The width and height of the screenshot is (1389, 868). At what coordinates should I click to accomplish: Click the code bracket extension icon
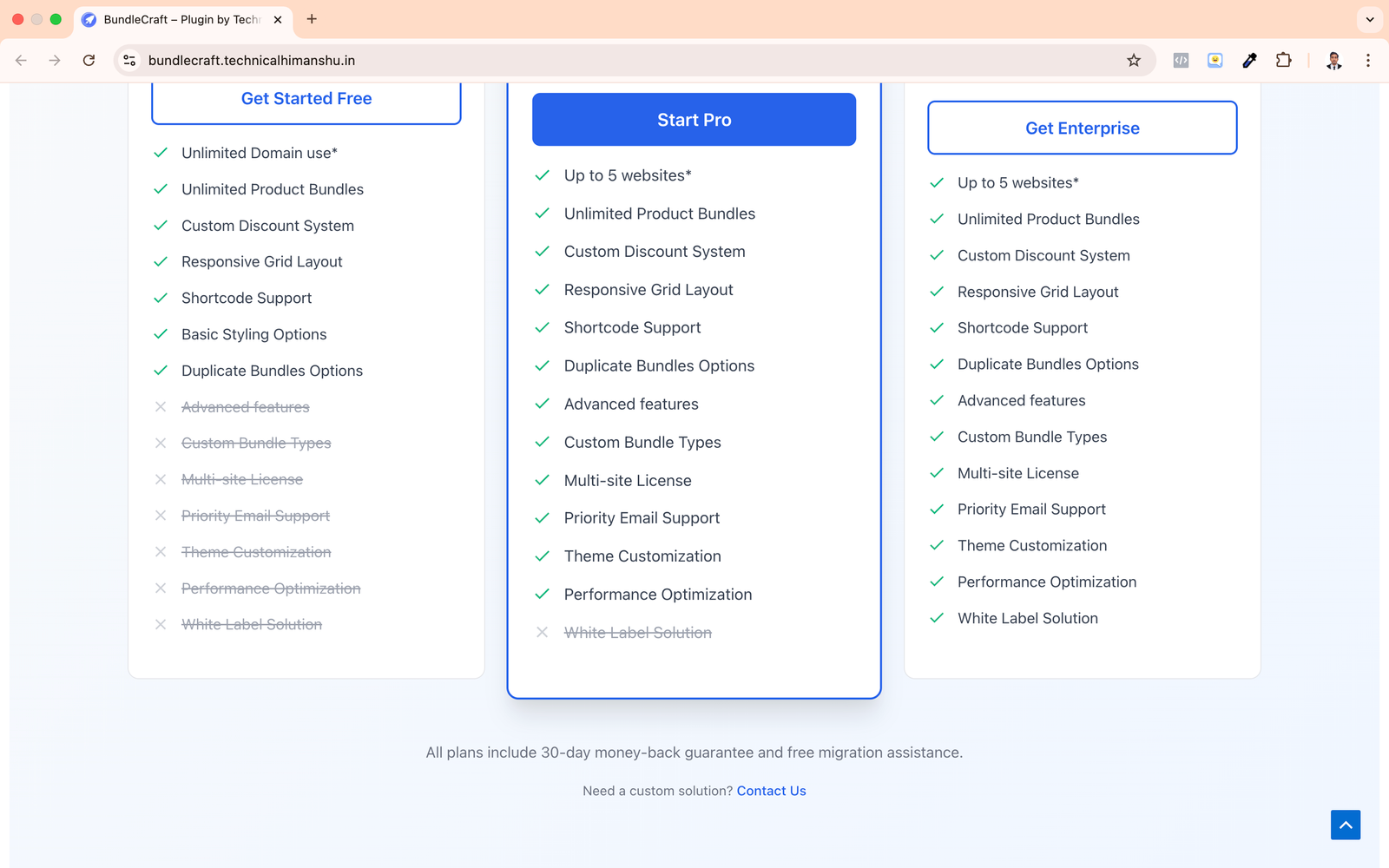(x=1181, y=61)
